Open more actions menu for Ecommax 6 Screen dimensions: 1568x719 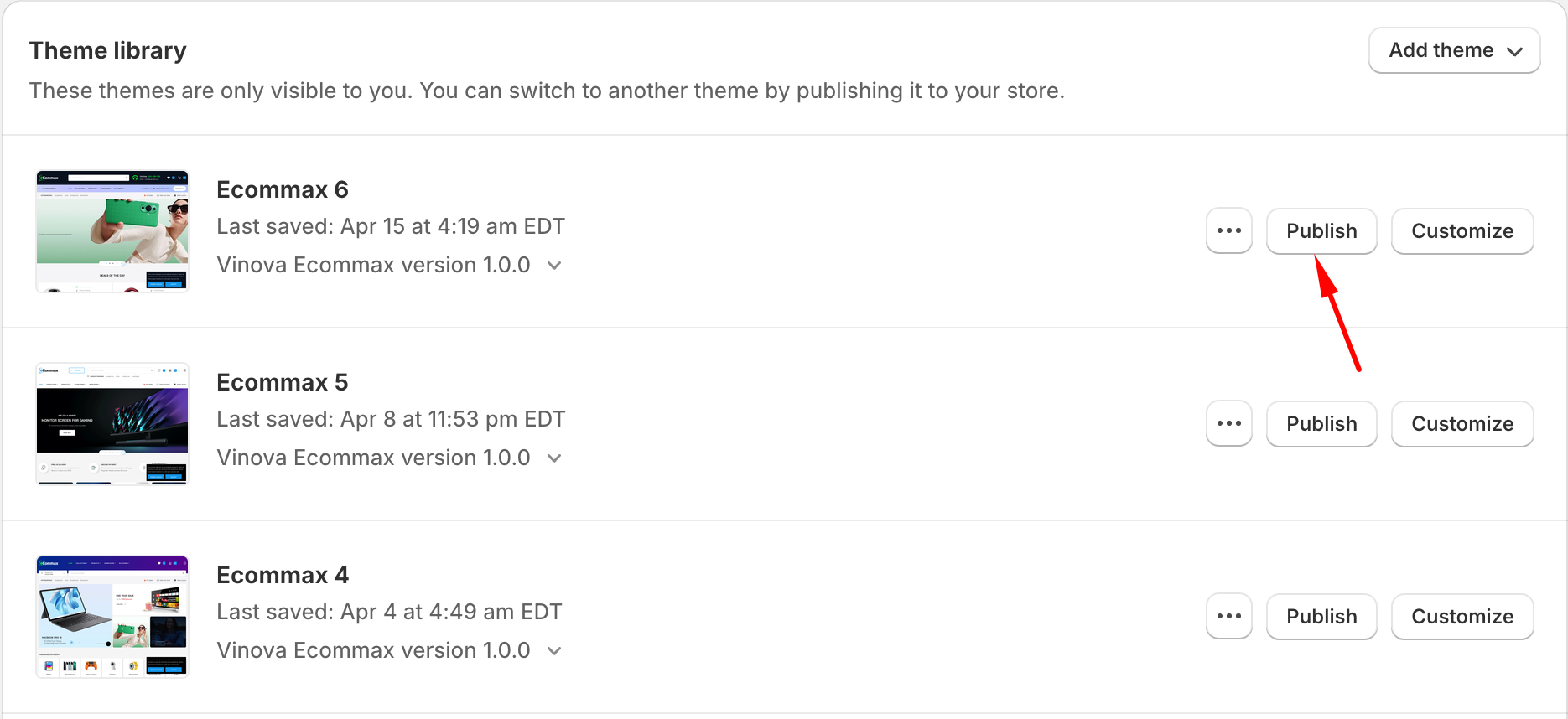pos(1228,231)
